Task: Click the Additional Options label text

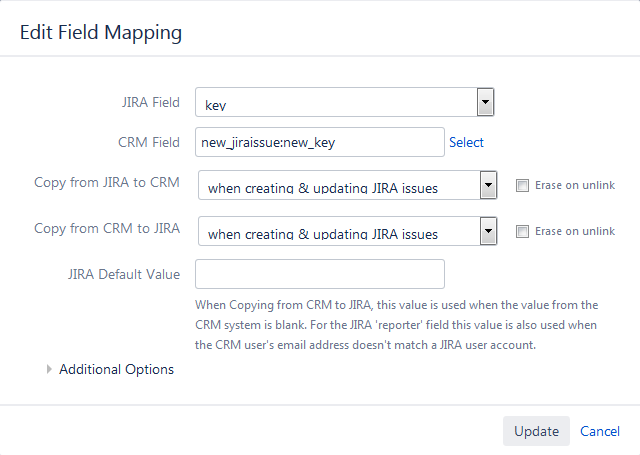Action: [x=116, y=370]
